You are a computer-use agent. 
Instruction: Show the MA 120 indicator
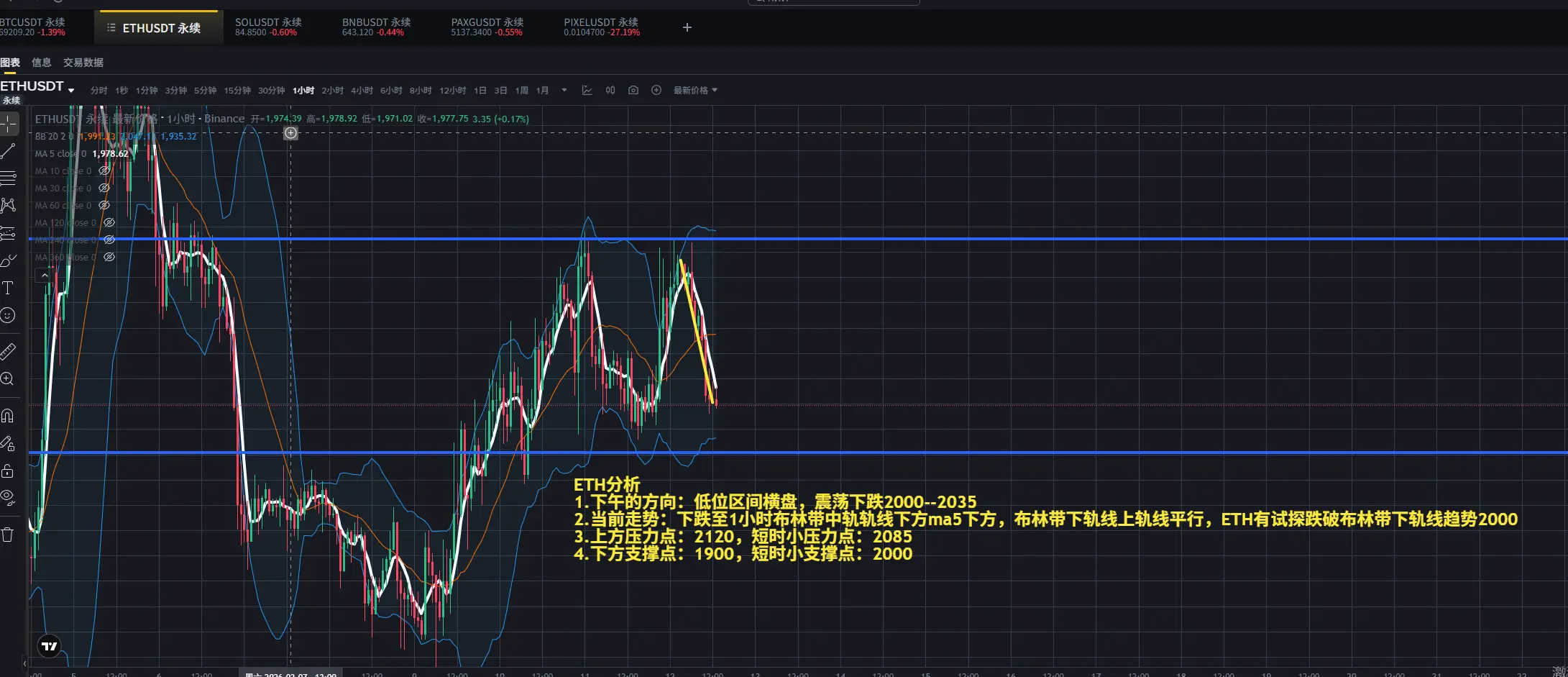[x=109, y=222]
